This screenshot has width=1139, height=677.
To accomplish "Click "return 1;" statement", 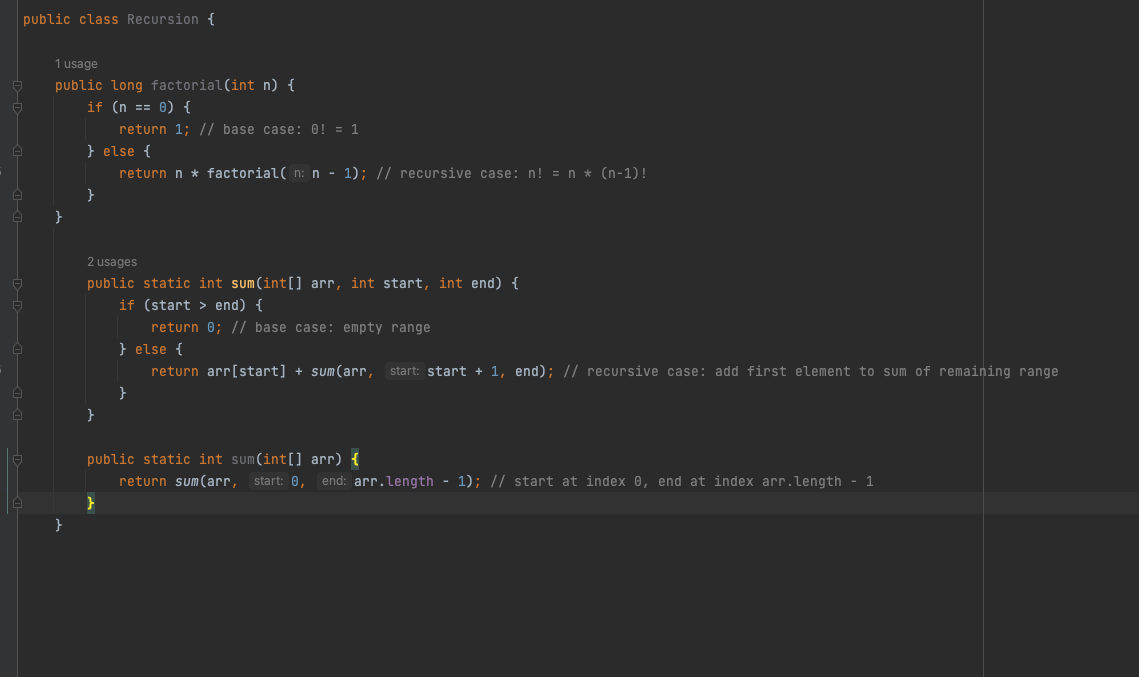I will [155, 129].
